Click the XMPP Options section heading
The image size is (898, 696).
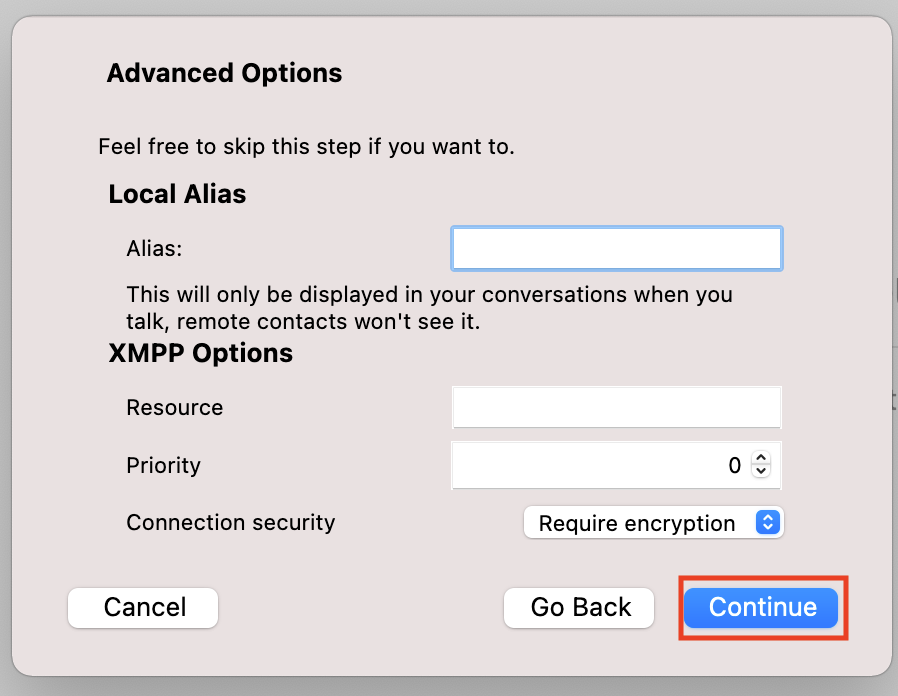click(200, 353)
